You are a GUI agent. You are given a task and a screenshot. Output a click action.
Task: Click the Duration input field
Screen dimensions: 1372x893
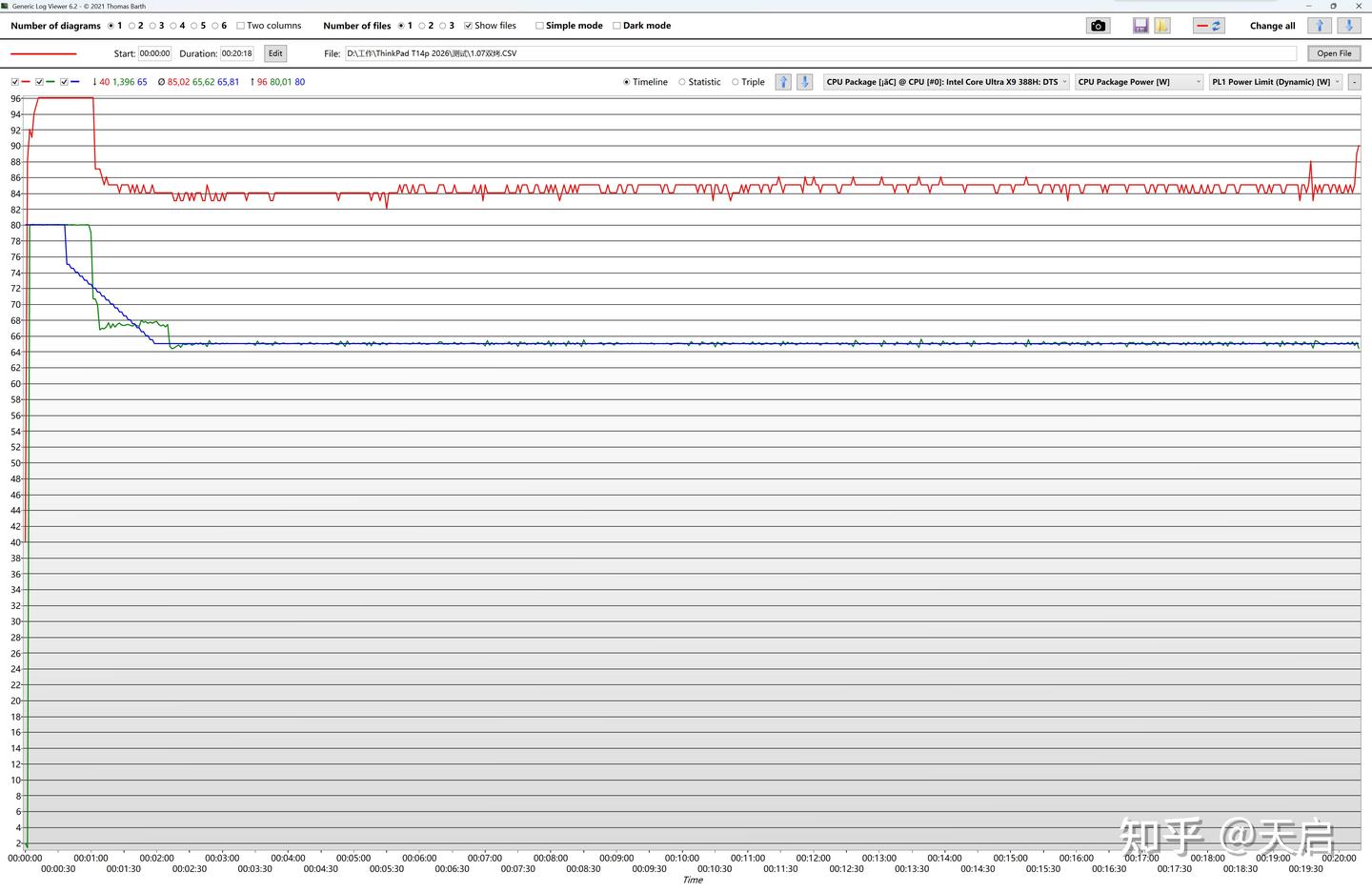click(237, 53)
